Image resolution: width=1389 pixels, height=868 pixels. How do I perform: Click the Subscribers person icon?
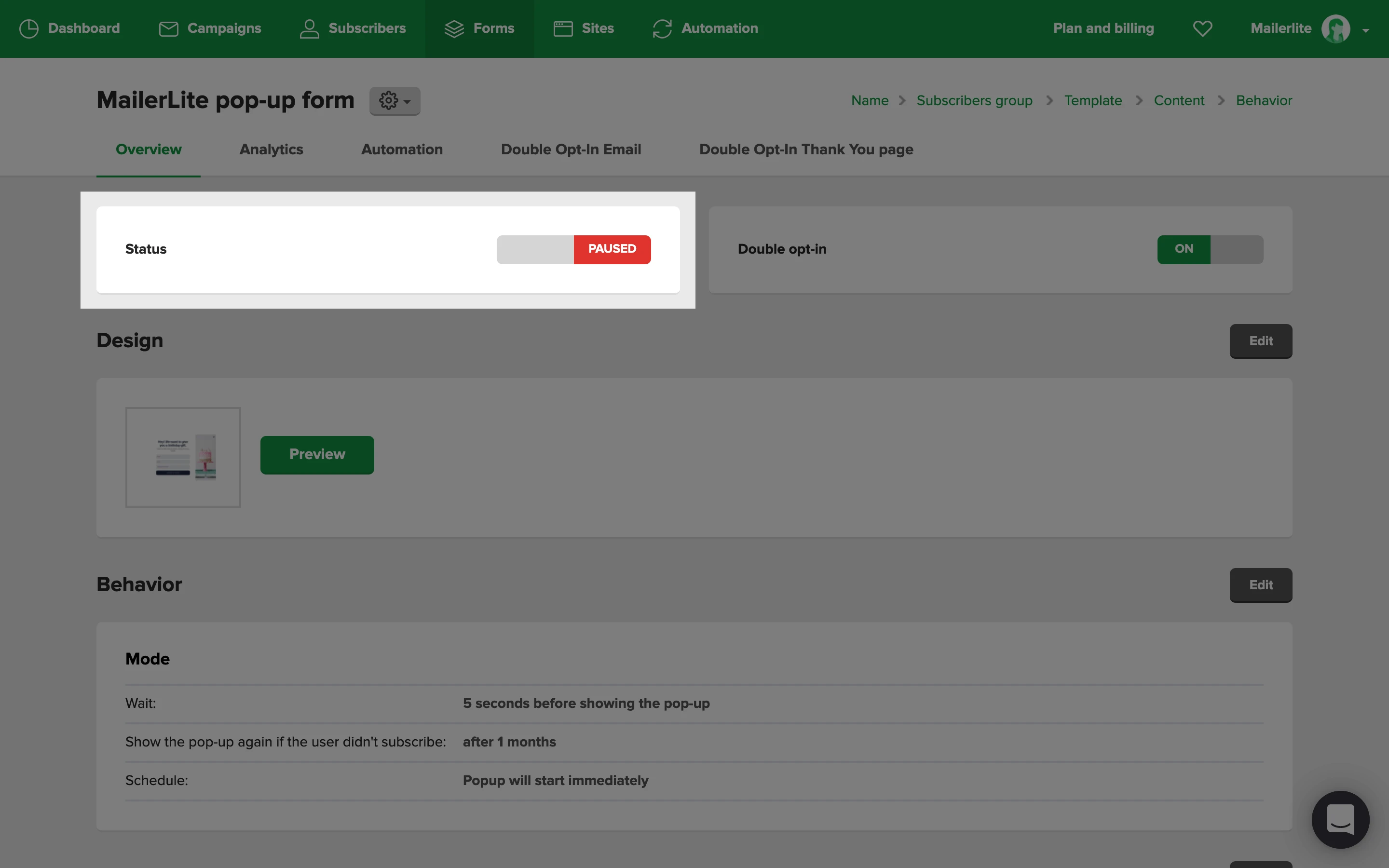[309, 29]
